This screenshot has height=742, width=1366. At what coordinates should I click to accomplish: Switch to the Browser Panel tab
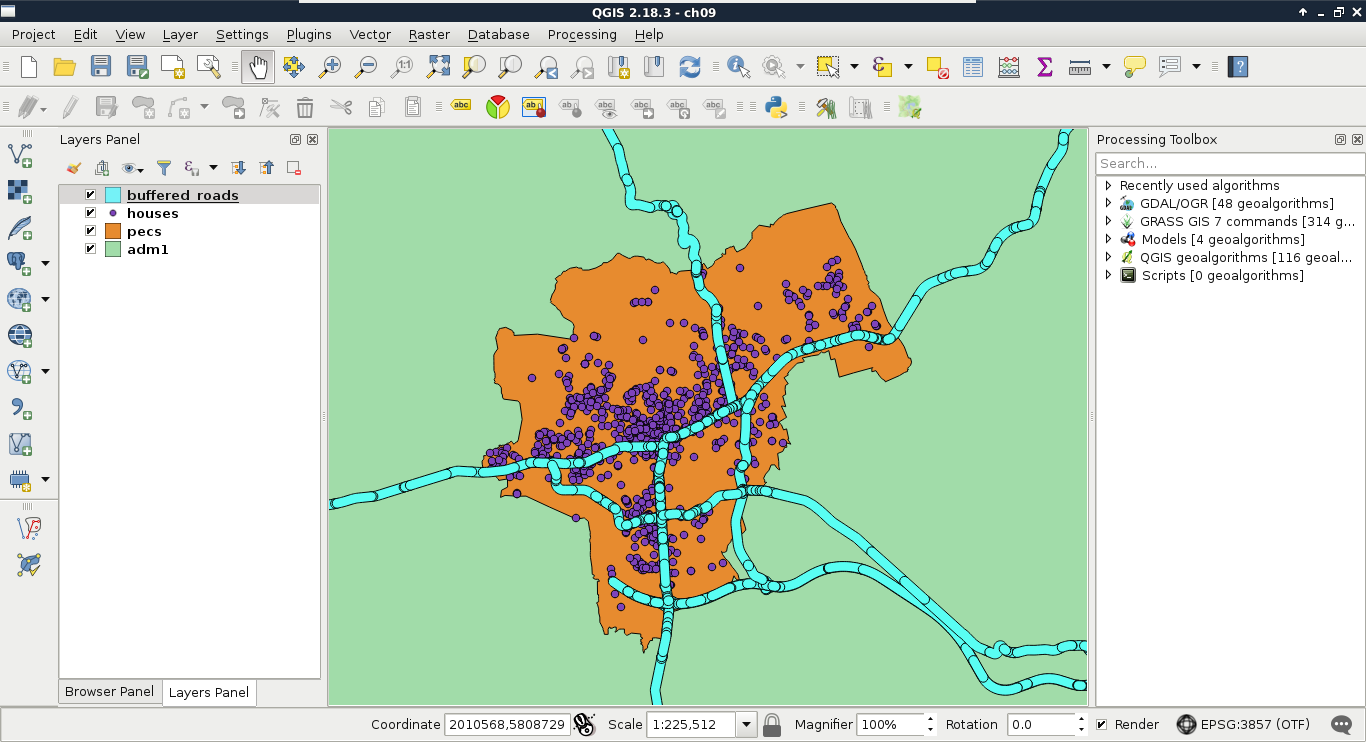109,692
